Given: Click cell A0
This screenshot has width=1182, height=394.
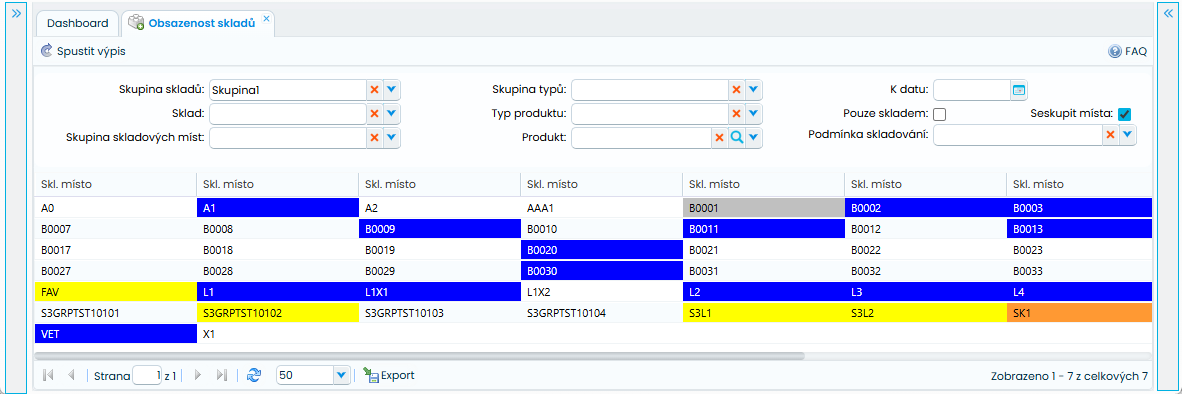Looking at the screenshot, I should click(115, 207).
